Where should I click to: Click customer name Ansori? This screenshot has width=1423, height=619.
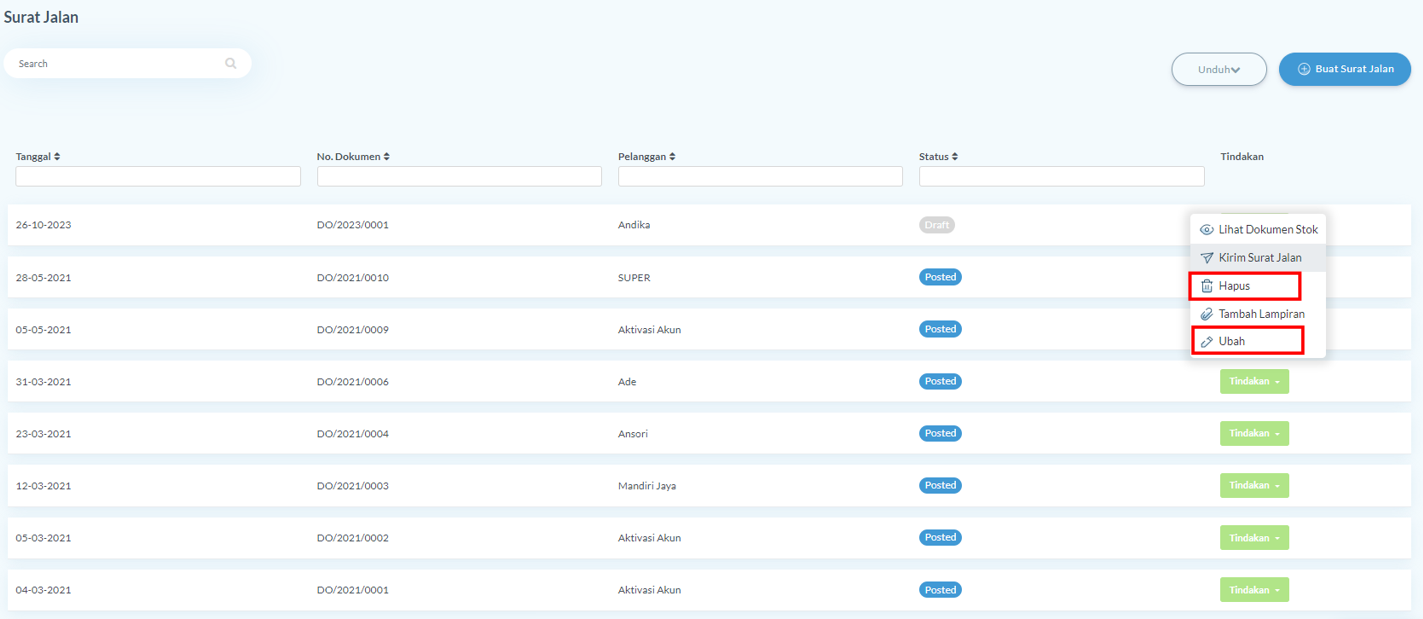click(x=633, y=434)
